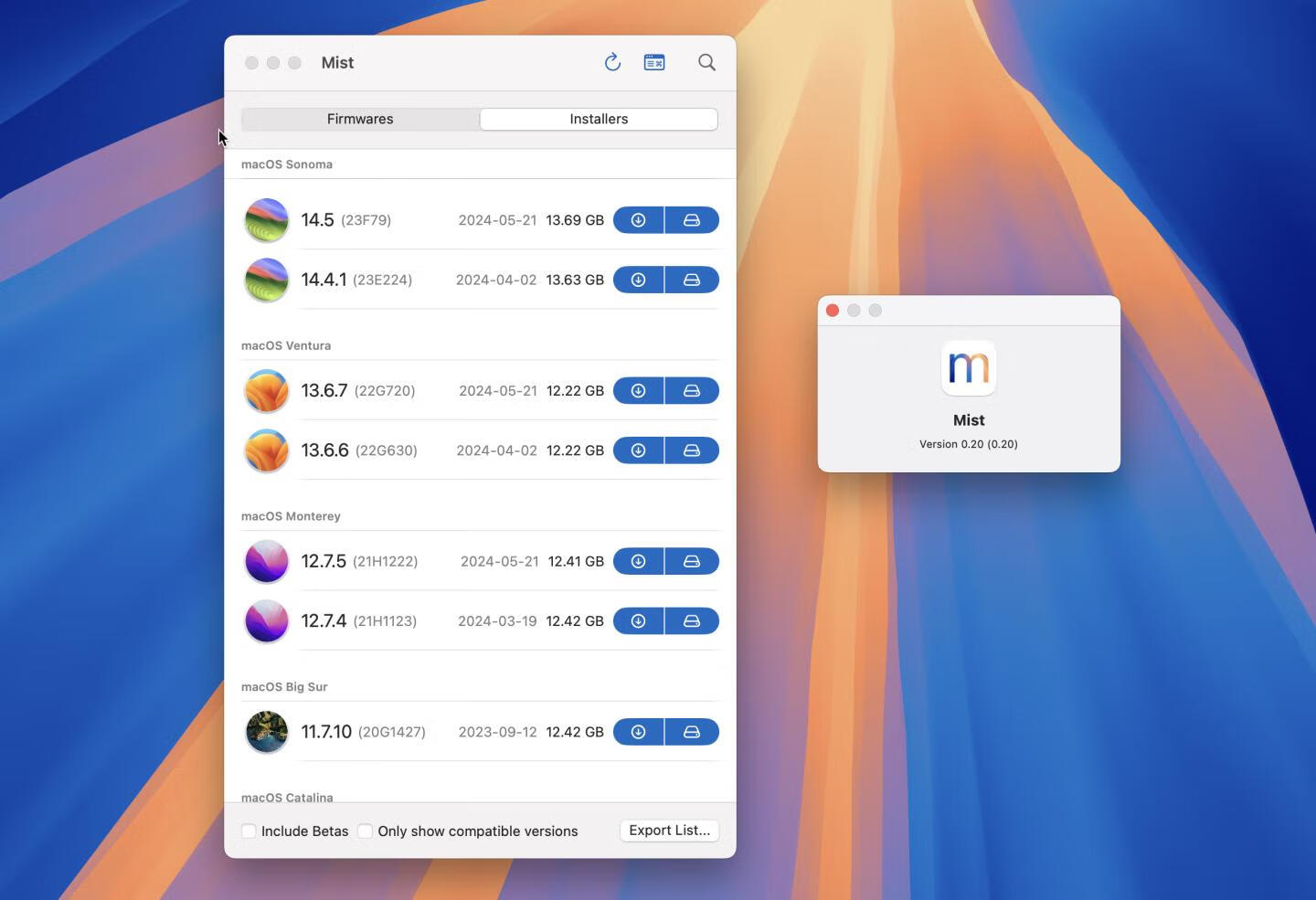Click release date 2023-09-12
1316x900 pixels.
(497, 732)
